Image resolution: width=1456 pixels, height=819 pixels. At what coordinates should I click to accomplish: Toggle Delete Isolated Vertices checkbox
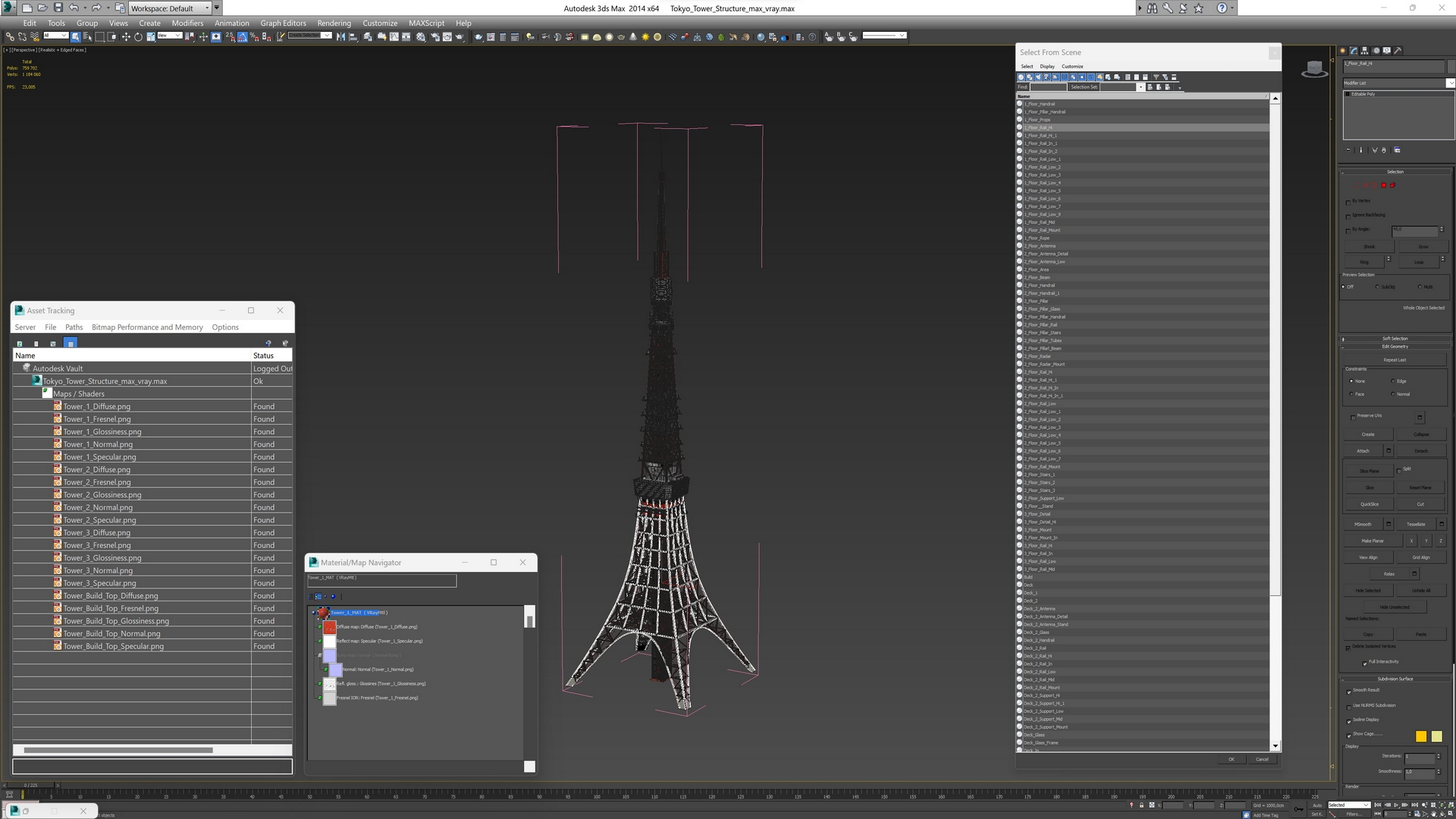coord(1348,648)
